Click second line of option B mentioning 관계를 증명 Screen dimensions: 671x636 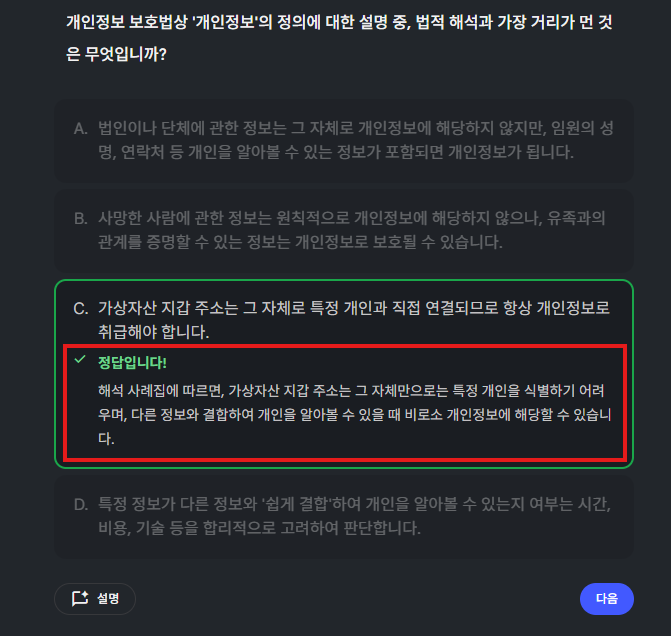click(x=300, y=242)
